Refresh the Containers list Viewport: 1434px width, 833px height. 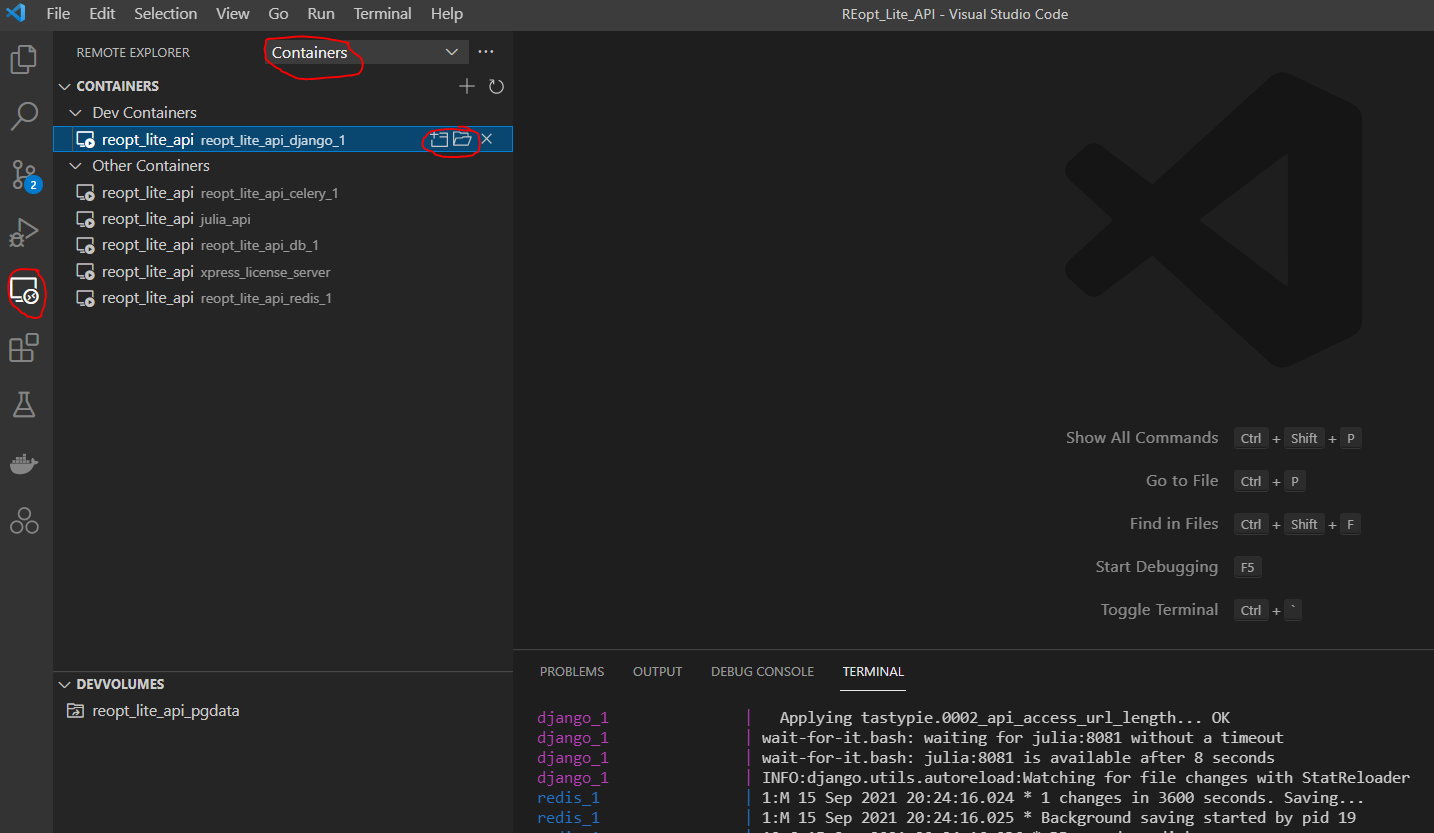coord(496,87)
